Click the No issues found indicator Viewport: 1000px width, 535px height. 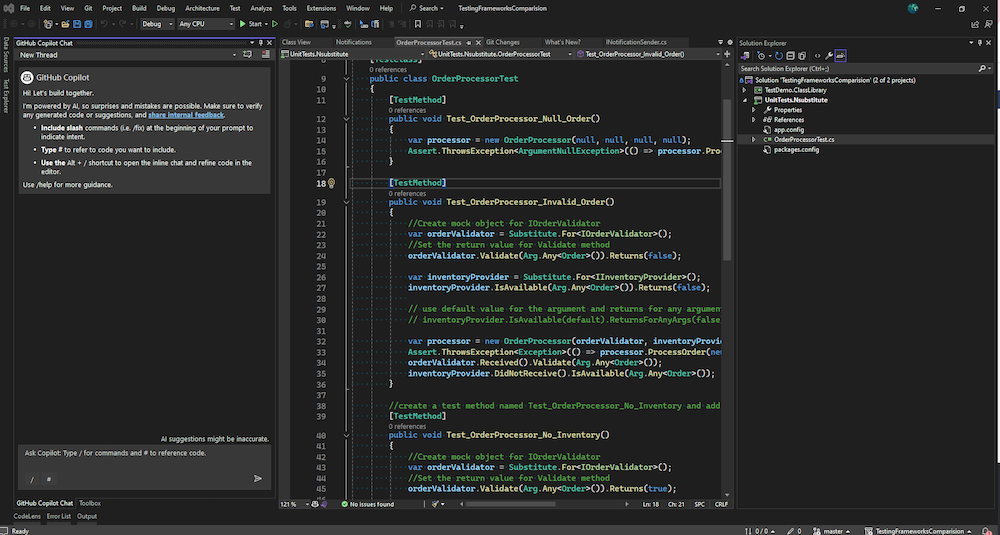coord(368,504)
